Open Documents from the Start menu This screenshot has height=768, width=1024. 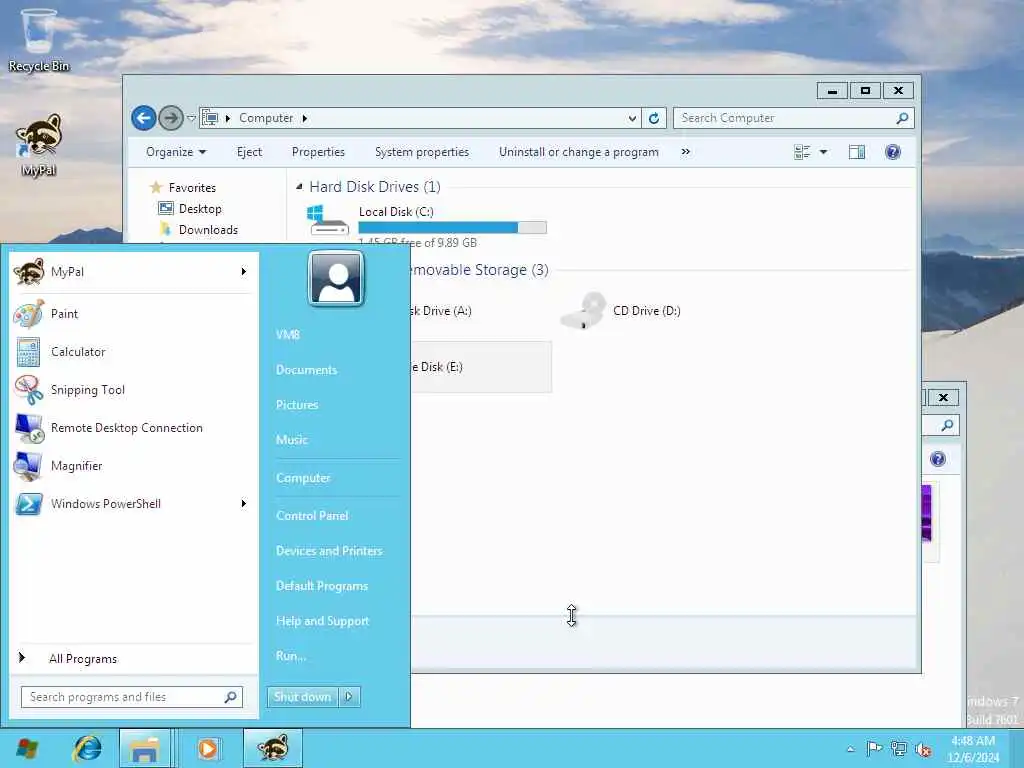pyautogui.click(x=306, y=370)
